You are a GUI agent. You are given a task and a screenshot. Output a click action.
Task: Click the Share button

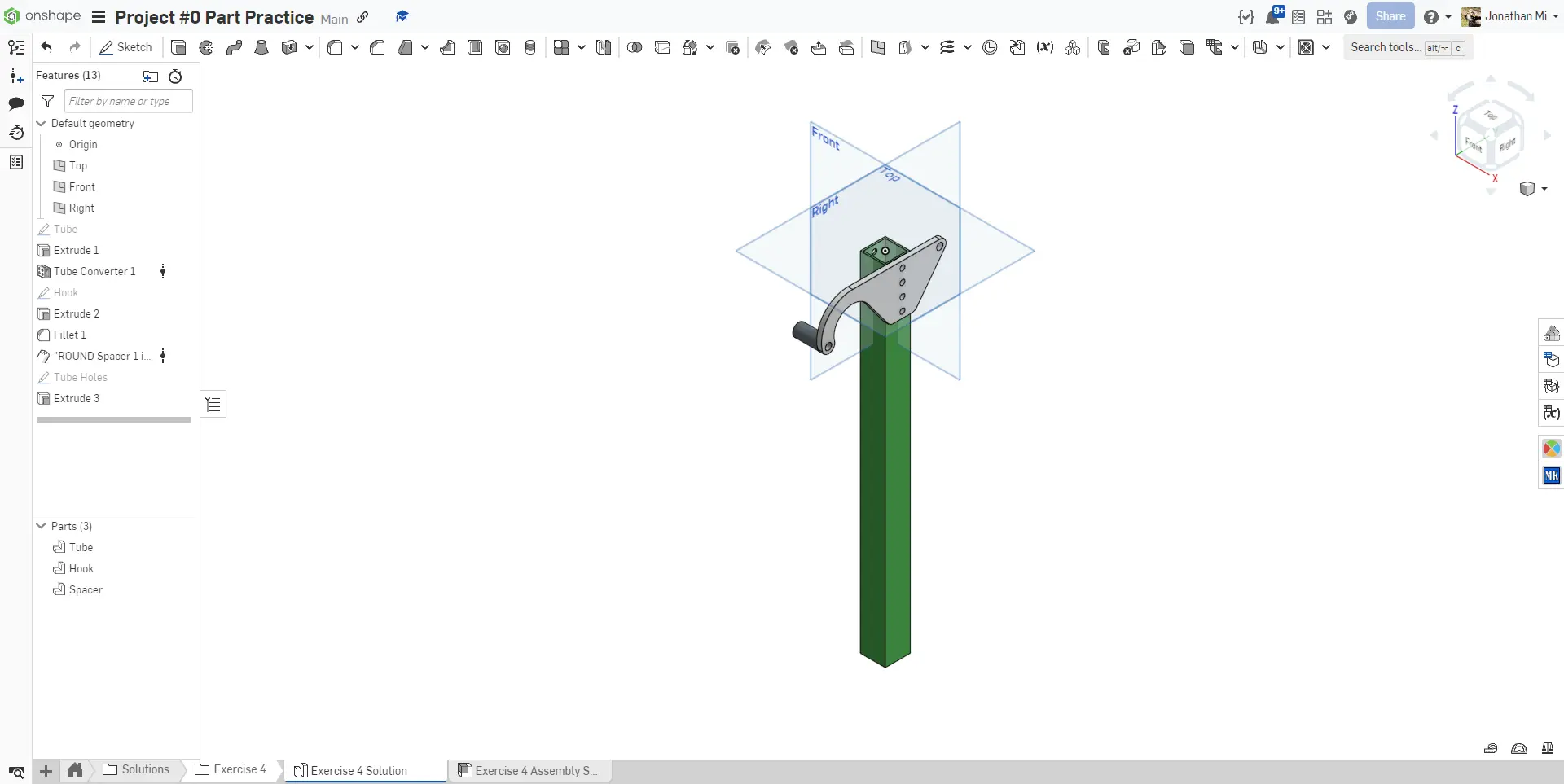point(1390,16)
